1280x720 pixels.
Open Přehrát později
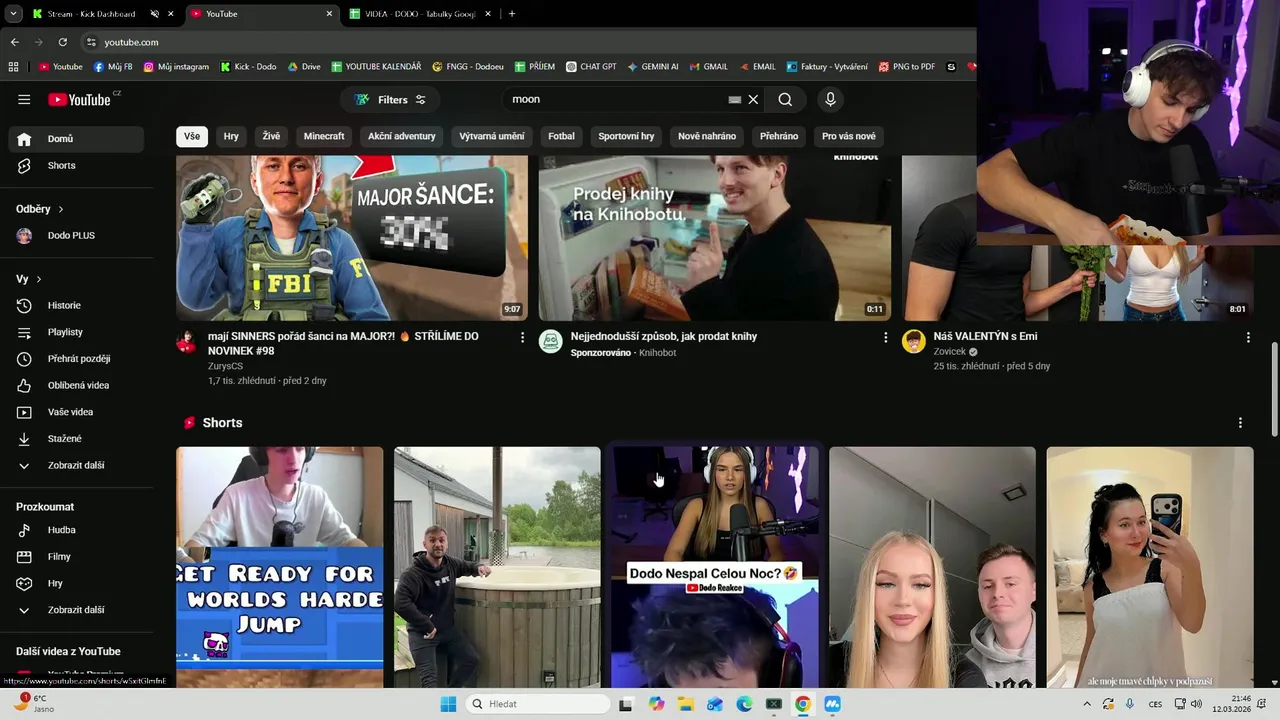76,358
